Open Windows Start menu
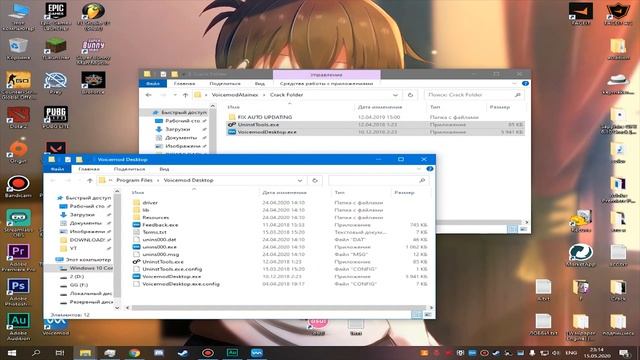640x360 pixels. [11, 353]
